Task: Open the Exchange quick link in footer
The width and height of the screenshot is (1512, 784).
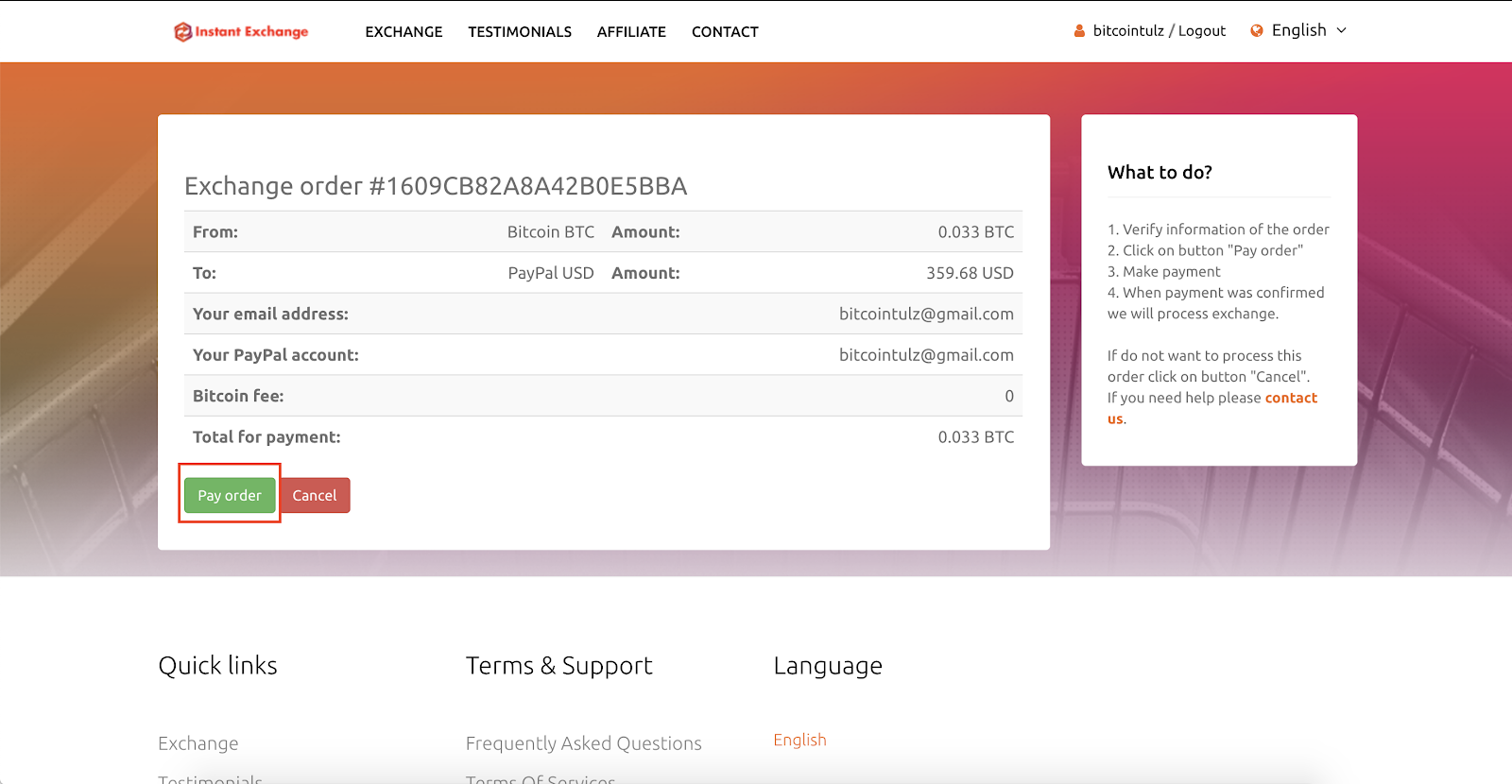Action: 198,743
